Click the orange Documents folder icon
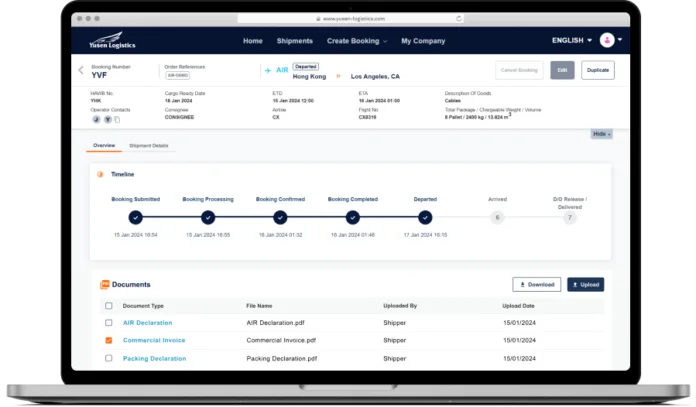696x407 pixels. 104,284
